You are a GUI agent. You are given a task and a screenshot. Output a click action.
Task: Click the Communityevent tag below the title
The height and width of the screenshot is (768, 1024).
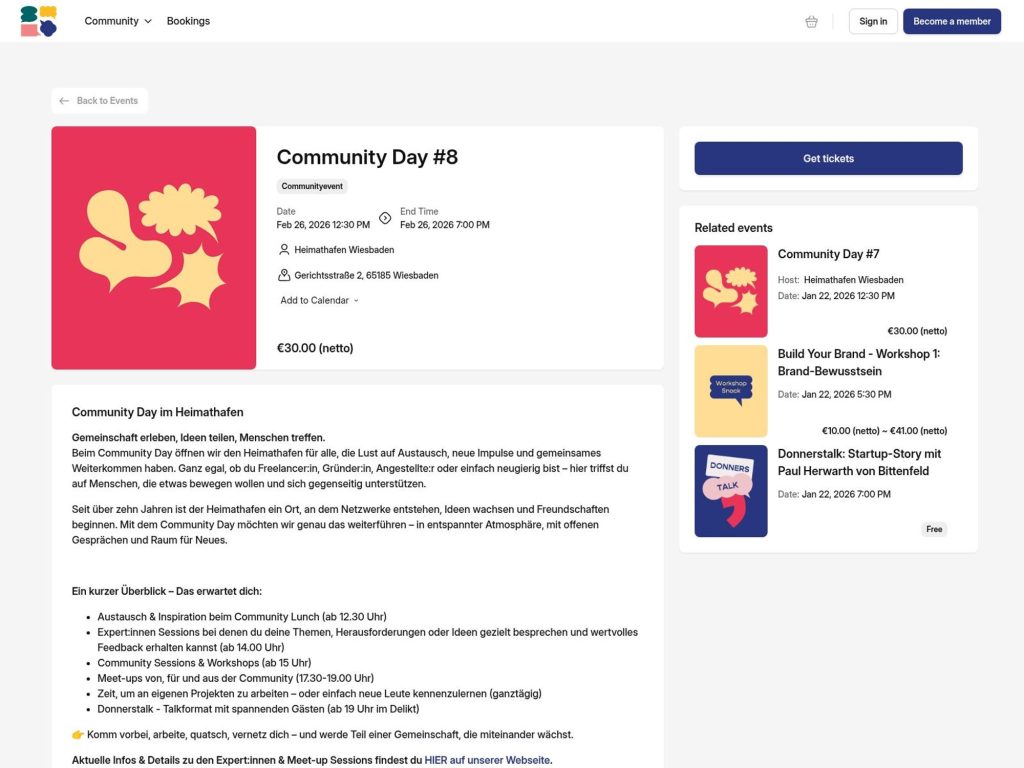(x=310, y=185)
